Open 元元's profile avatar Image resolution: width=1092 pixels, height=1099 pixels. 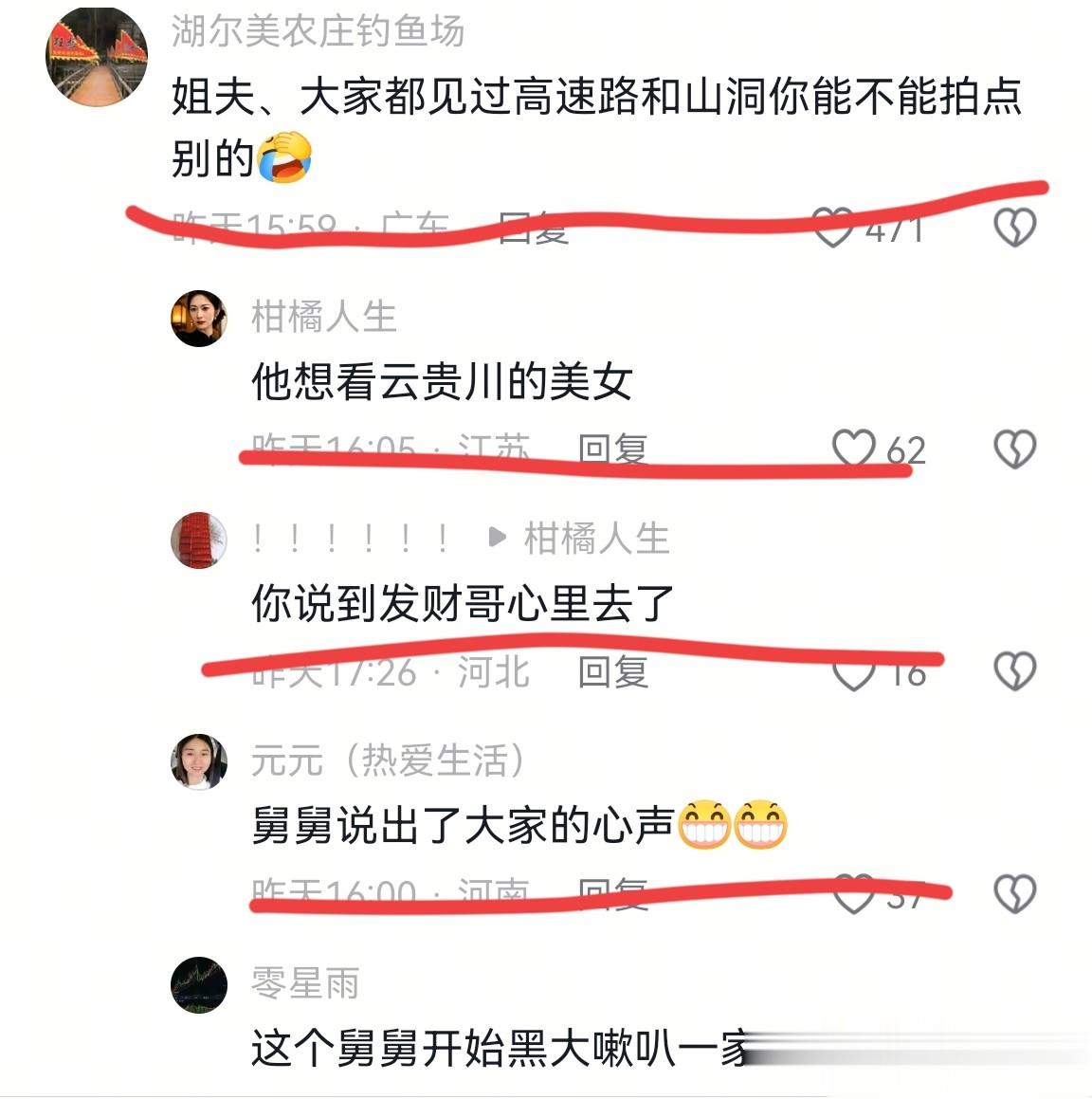pos(199,762)
